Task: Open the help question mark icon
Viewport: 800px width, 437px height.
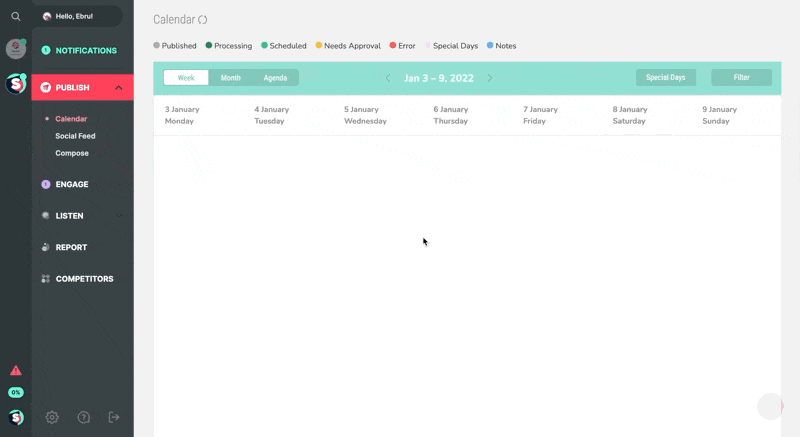Action: coord(84,418)
